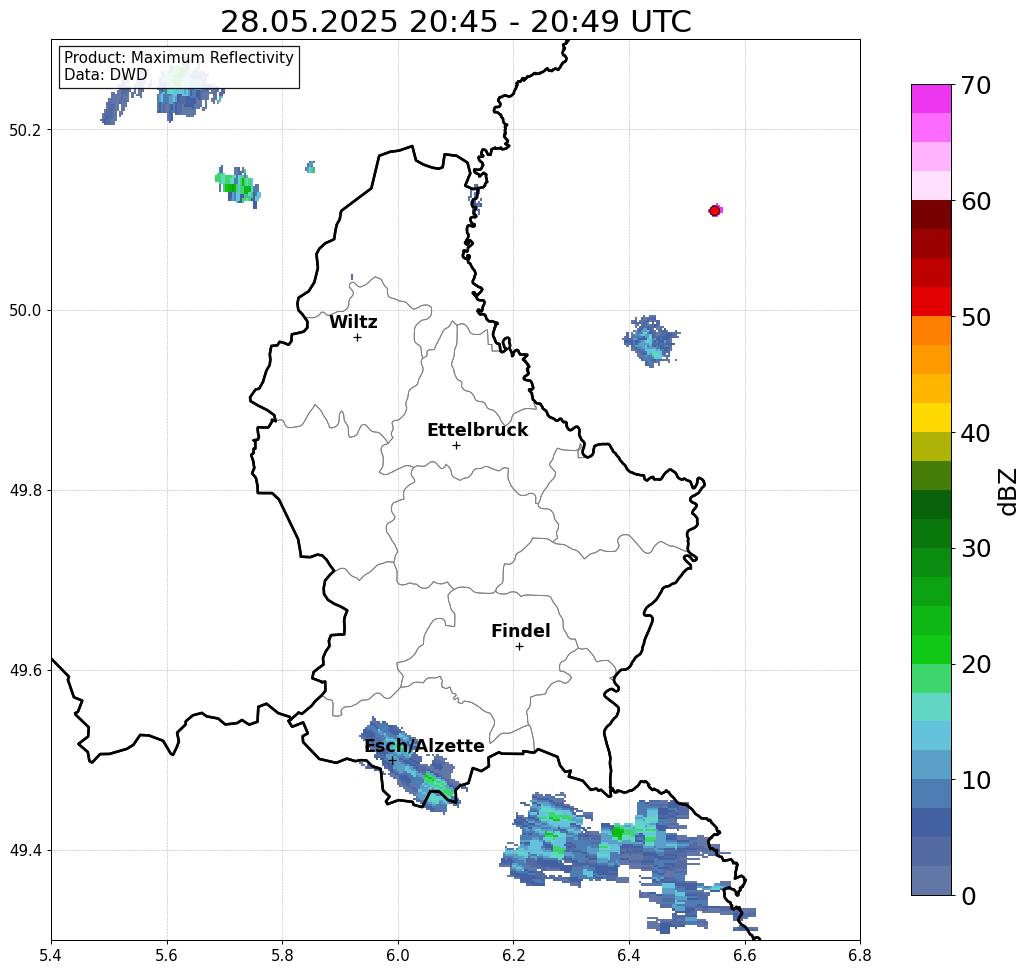Click colorbar tick label "20"
The height and width of the screenshot is (973, 1029).
point(976,665)
